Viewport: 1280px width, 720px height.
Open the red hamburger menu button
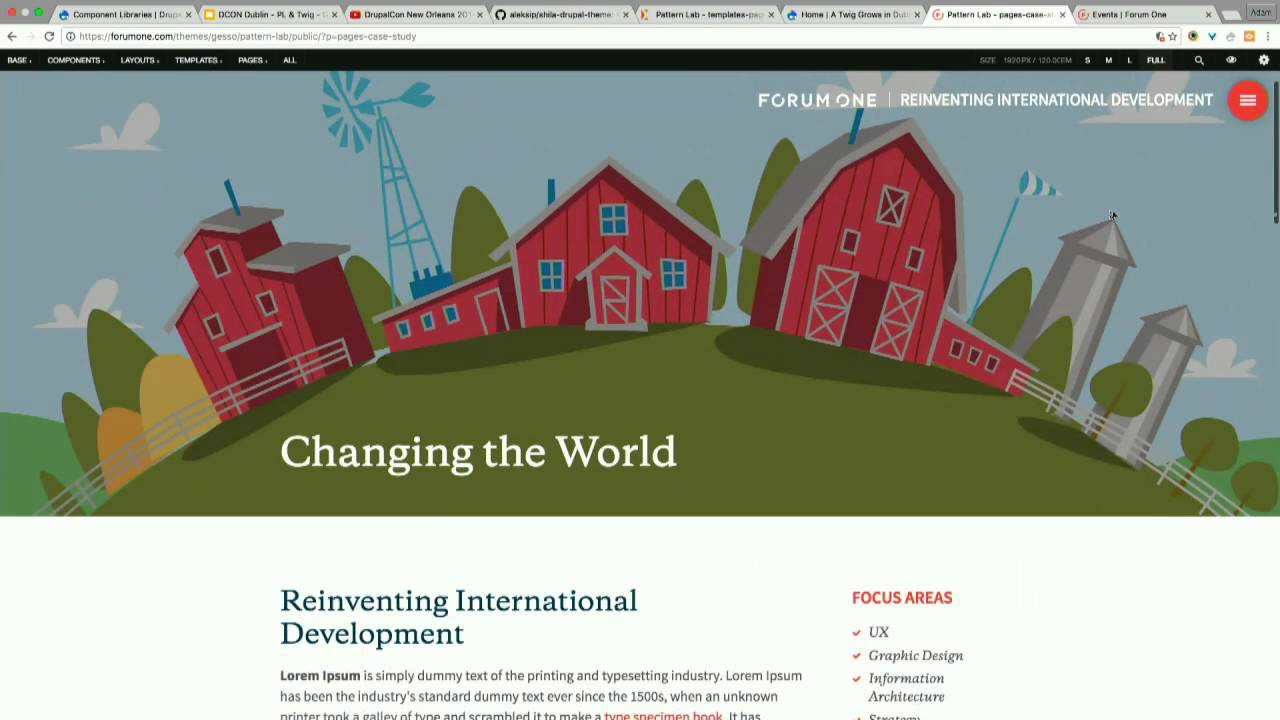click(1247, 100)
